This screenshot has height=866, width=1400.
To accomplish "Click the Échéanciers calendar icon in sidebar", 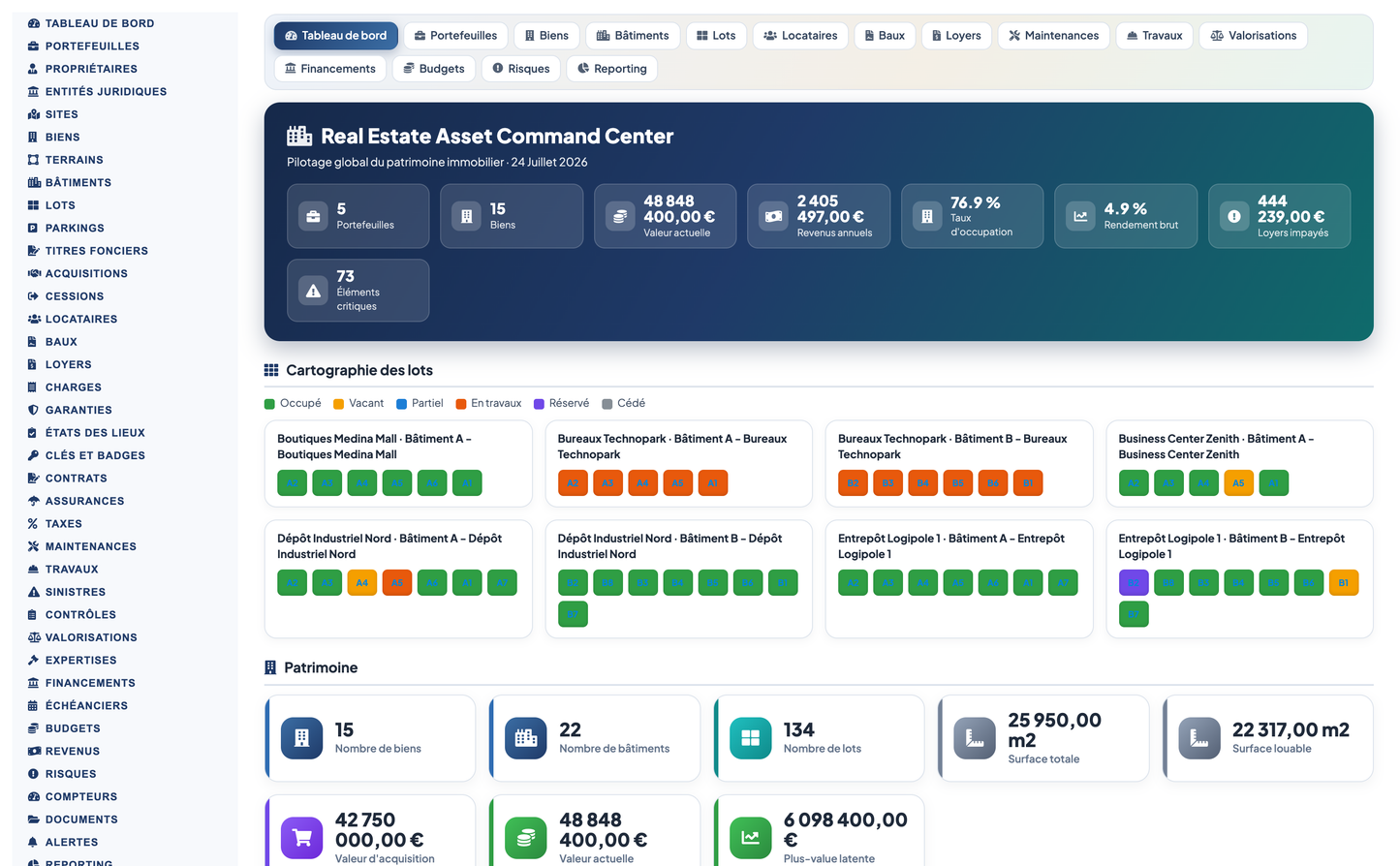I will point(34,705).
